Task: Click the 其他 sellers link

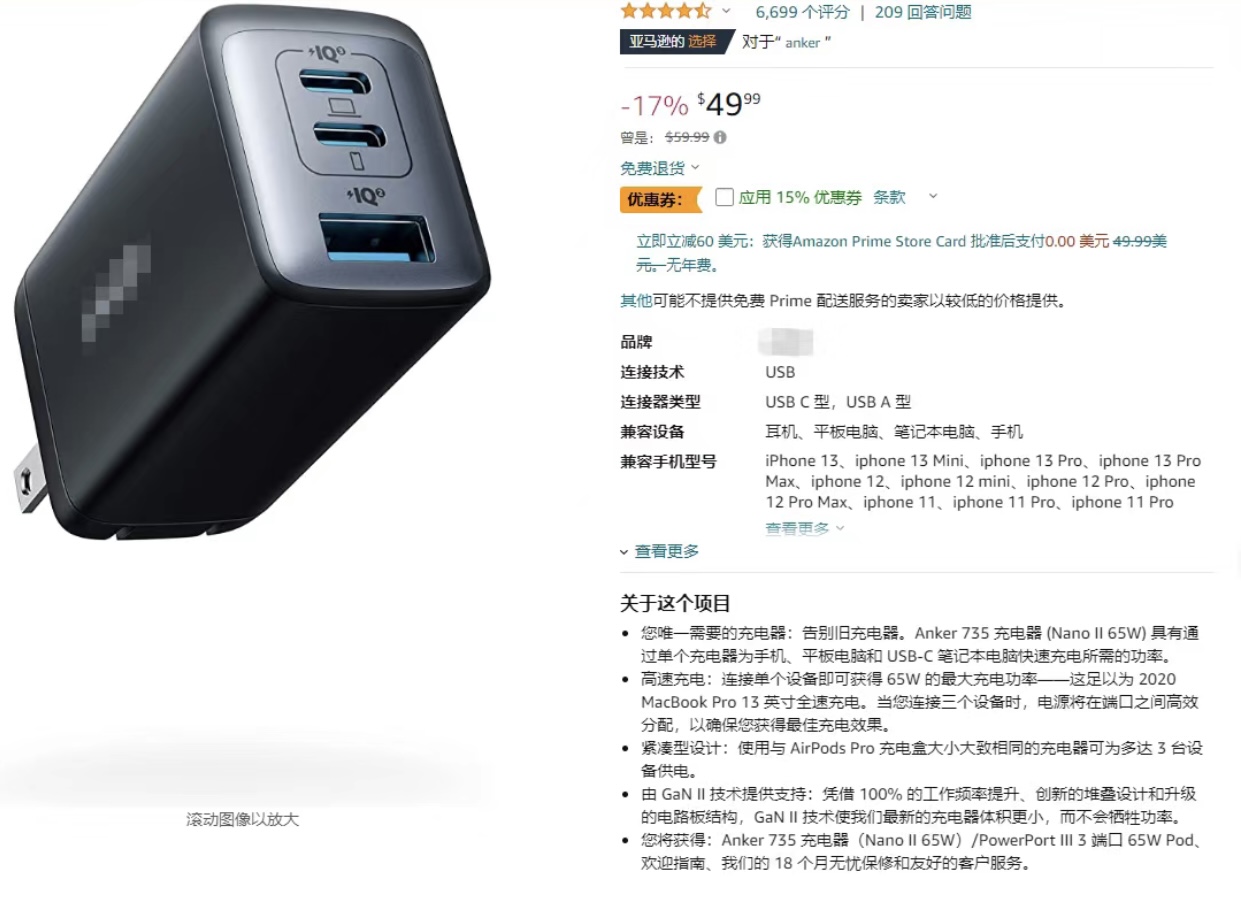Action: click(x=636, y=301)
